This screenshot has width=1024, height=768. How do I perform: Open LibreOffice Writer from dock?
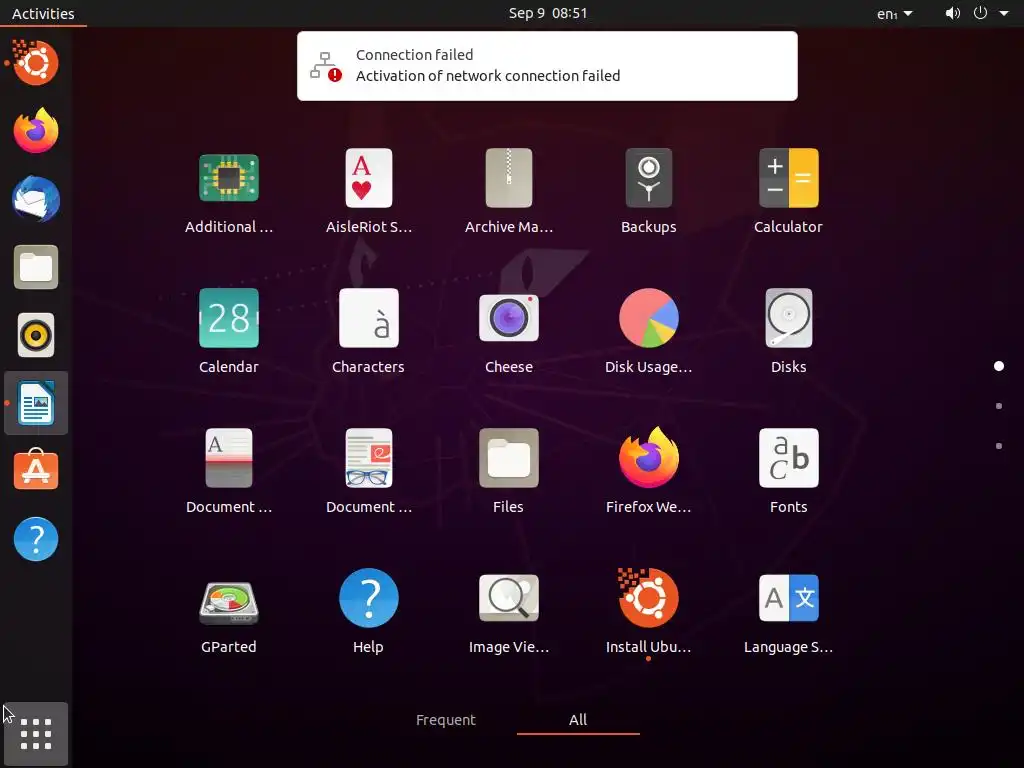tap(36, 403)
